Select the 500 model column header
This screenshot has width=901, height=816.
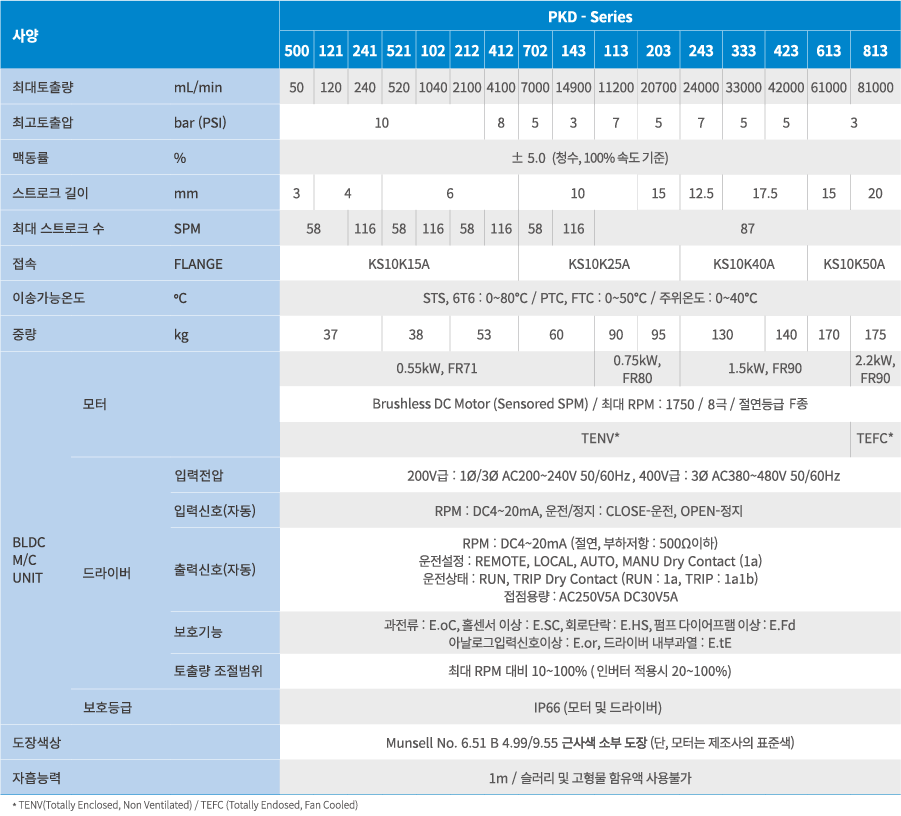pos(296,51)
